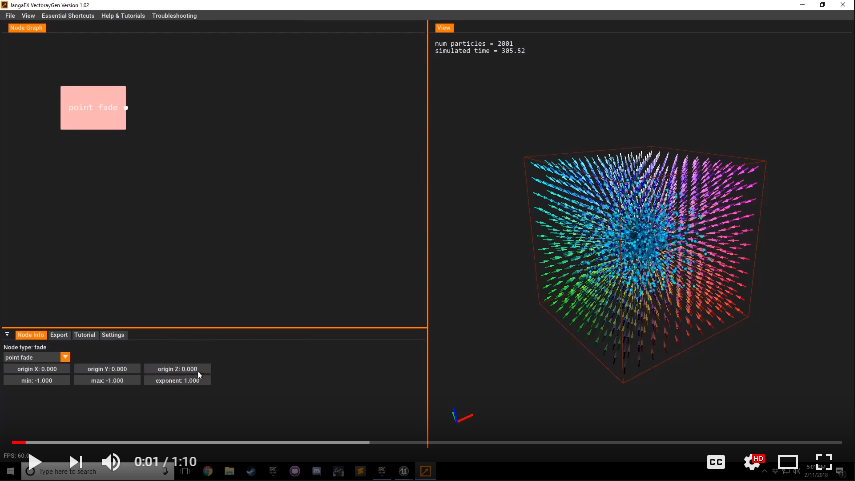Open Task View on taskbar
The height and width of the screenshot is (481, 855).
coord(185,471)
